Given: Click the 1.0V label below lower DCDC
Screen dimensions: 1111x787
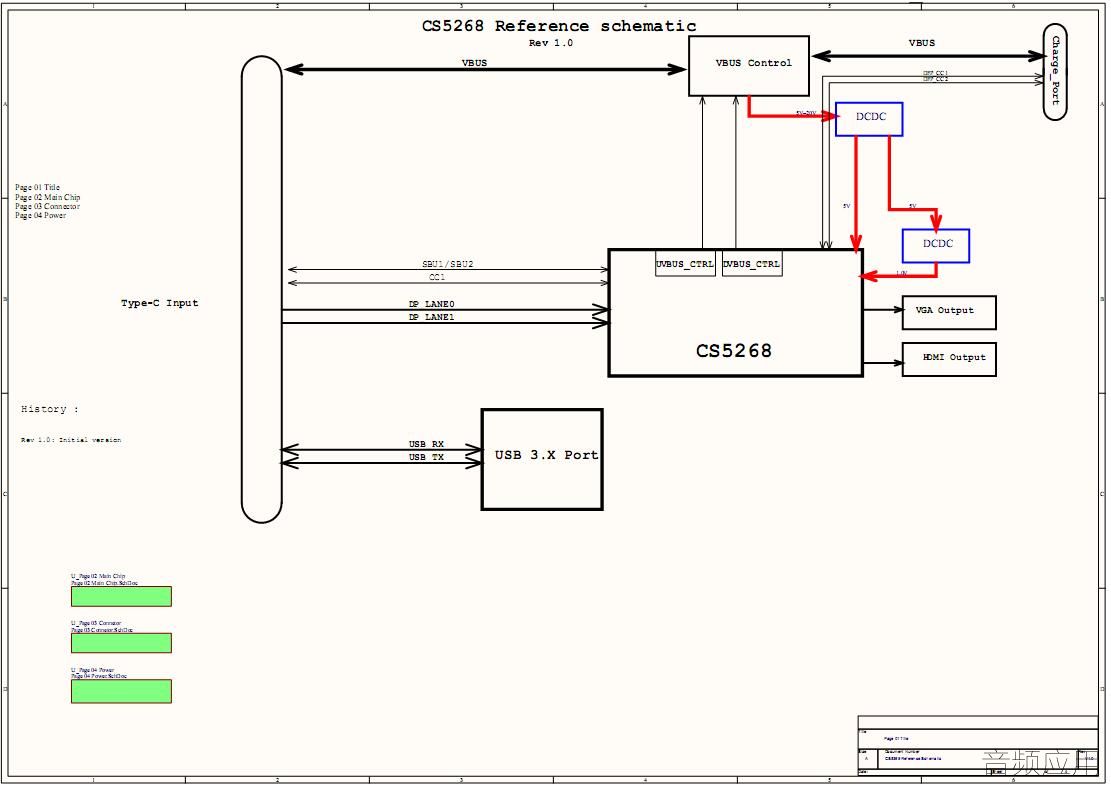Looking at the screenshot, I should click(x=901, y=273).
